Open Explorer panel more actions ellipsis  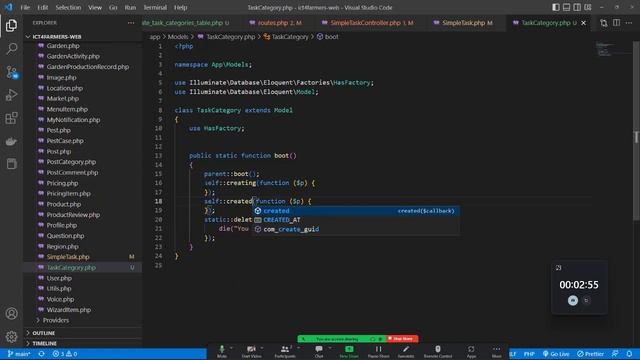(x=131, y=23)
